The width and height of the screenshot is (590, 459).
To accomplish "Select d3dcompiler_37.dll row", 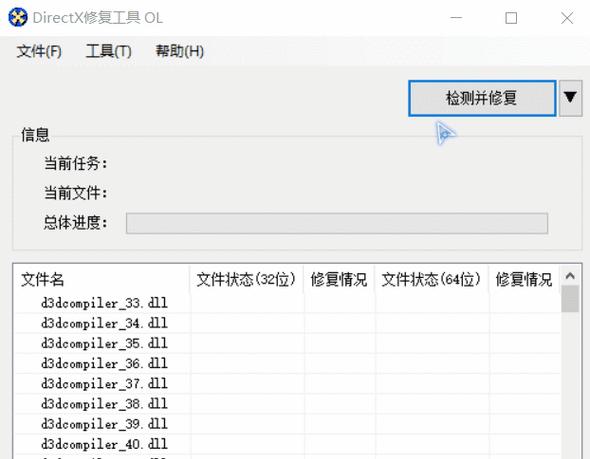I will (x=287, y=384).
